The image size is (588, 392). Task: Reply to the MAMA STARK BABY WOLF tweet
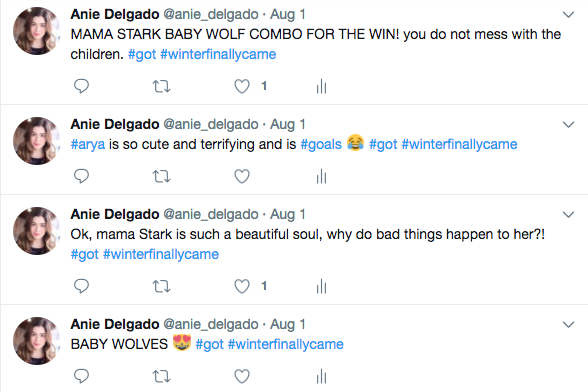[x=81, y=86]
